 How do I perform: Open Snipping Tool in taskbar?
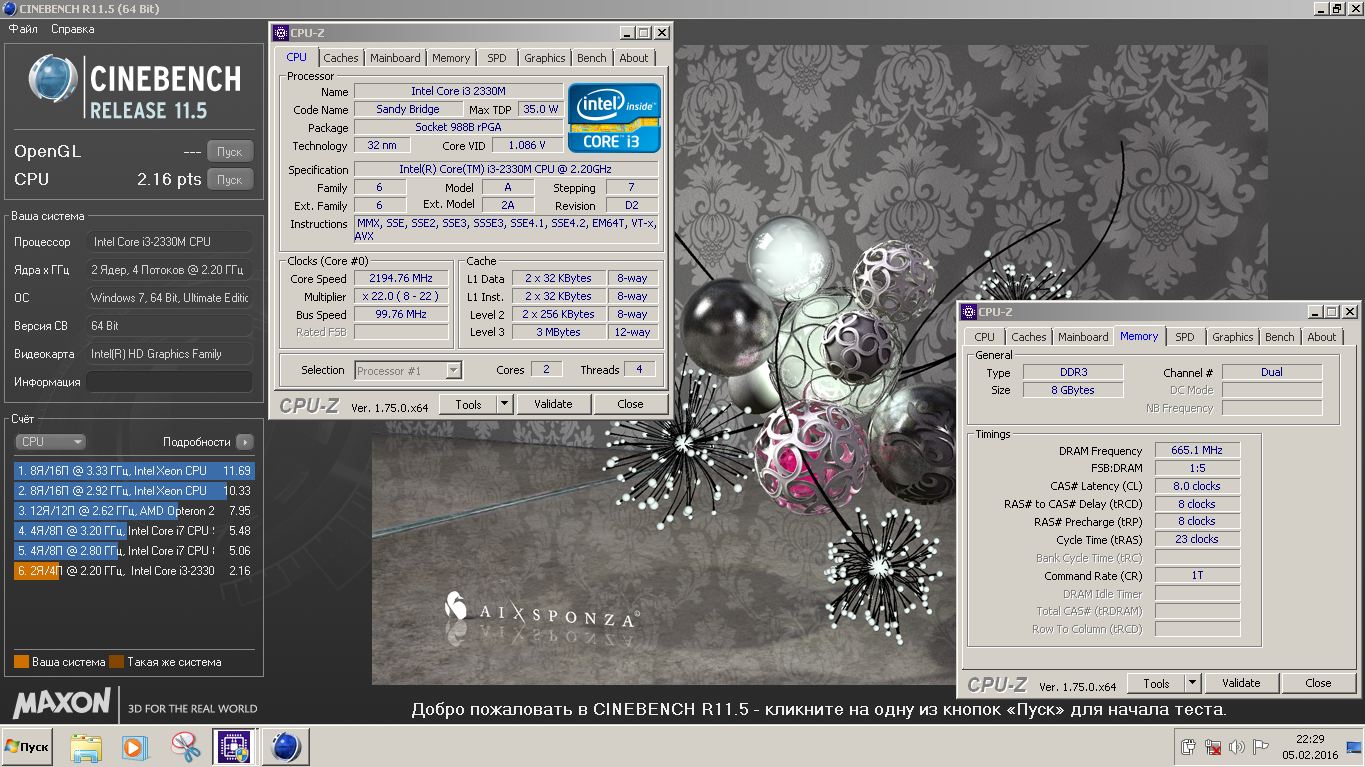click(185, 747)
